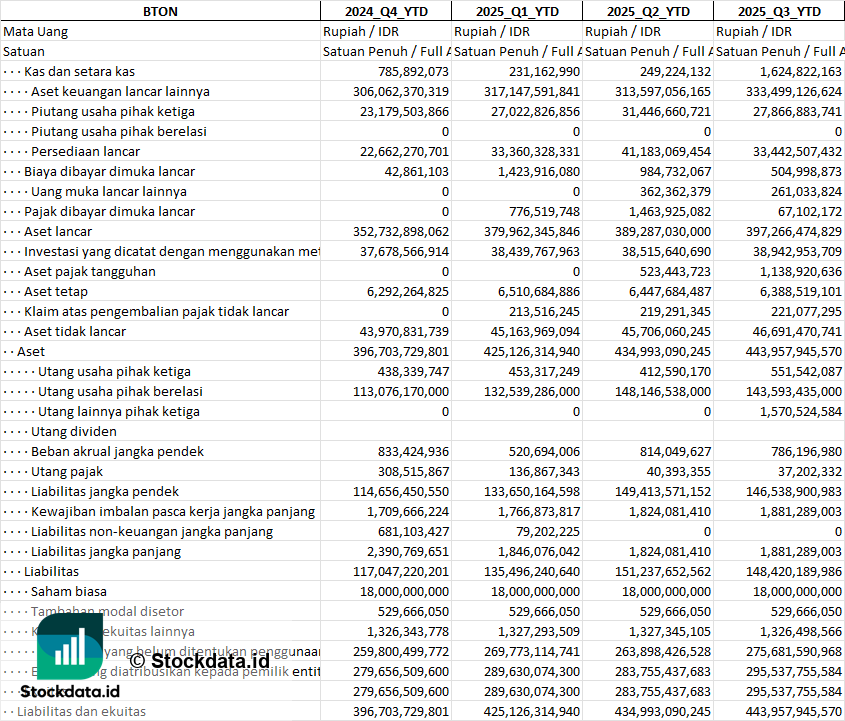Select the Kas dan setara kas row label
This screenshot has height=721, width=845.
point(79,71)
